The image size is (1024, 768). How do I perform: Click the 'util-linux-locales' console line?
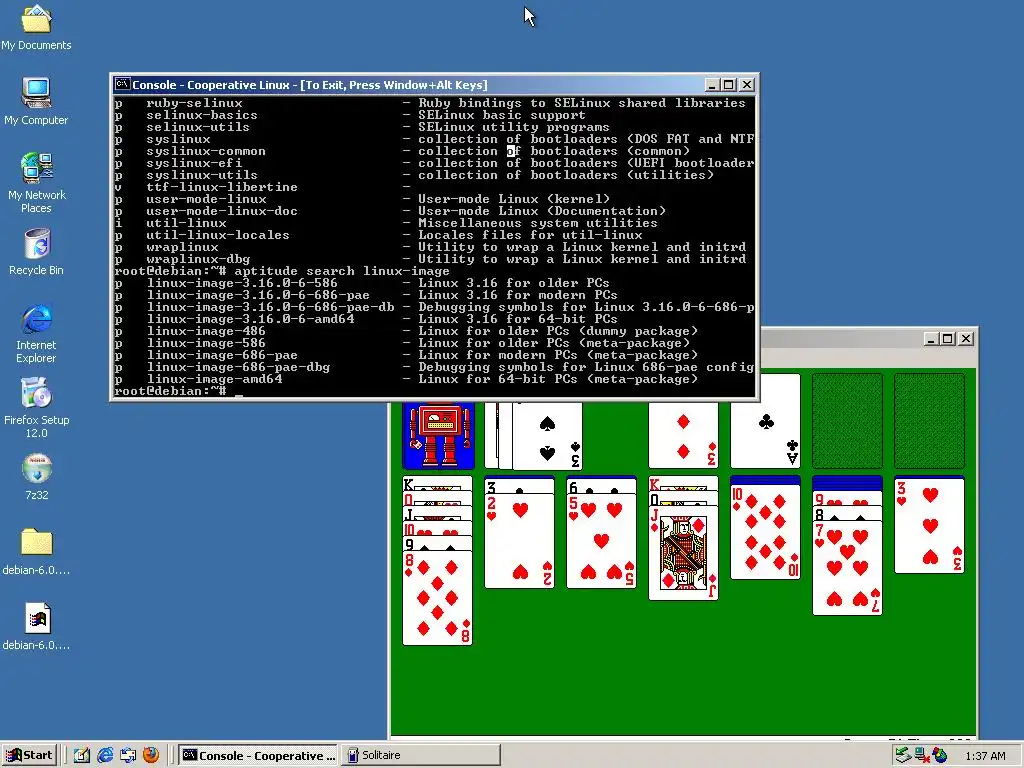click(378, 235)
